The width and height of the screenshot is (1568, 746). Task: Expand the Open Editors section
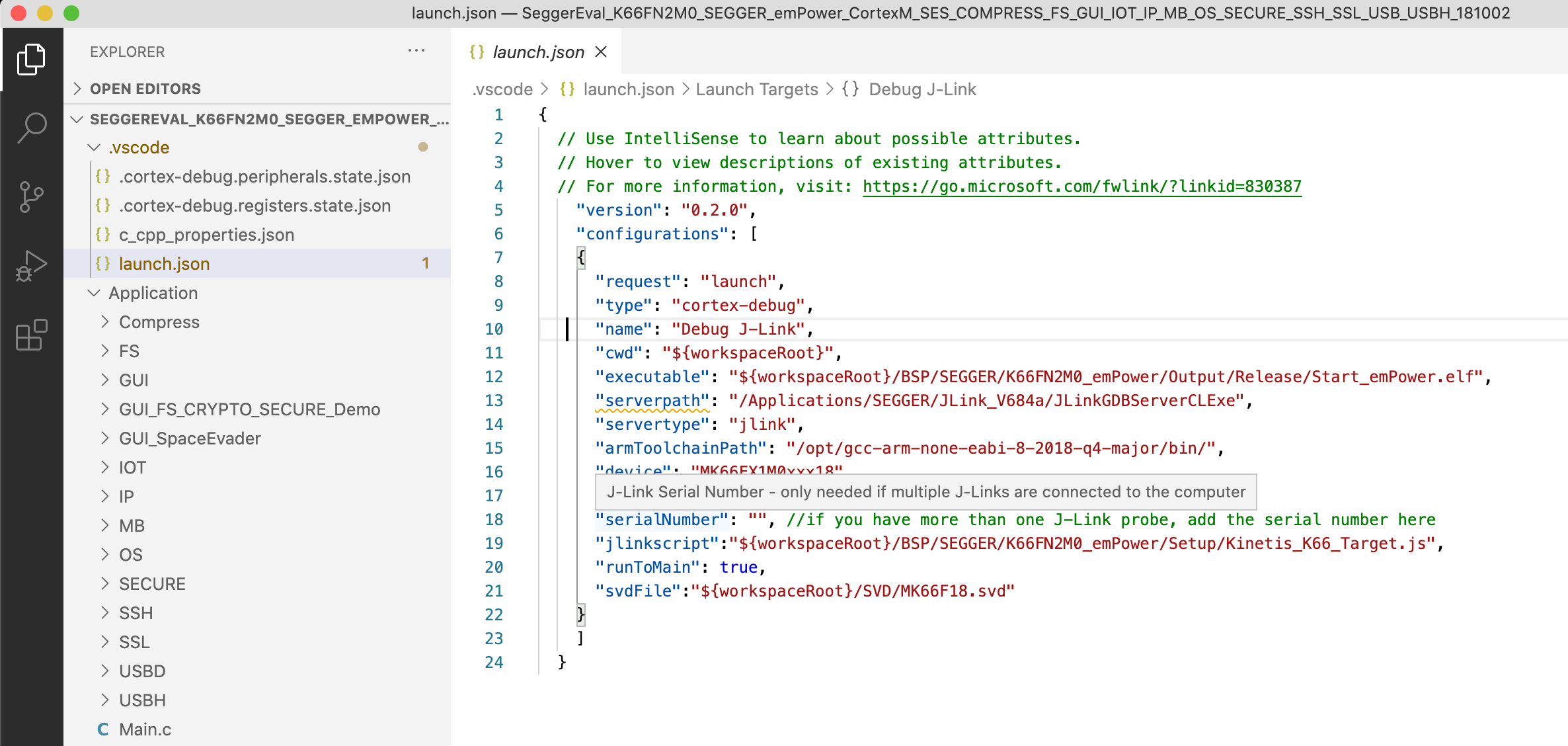tap(77, 89)
